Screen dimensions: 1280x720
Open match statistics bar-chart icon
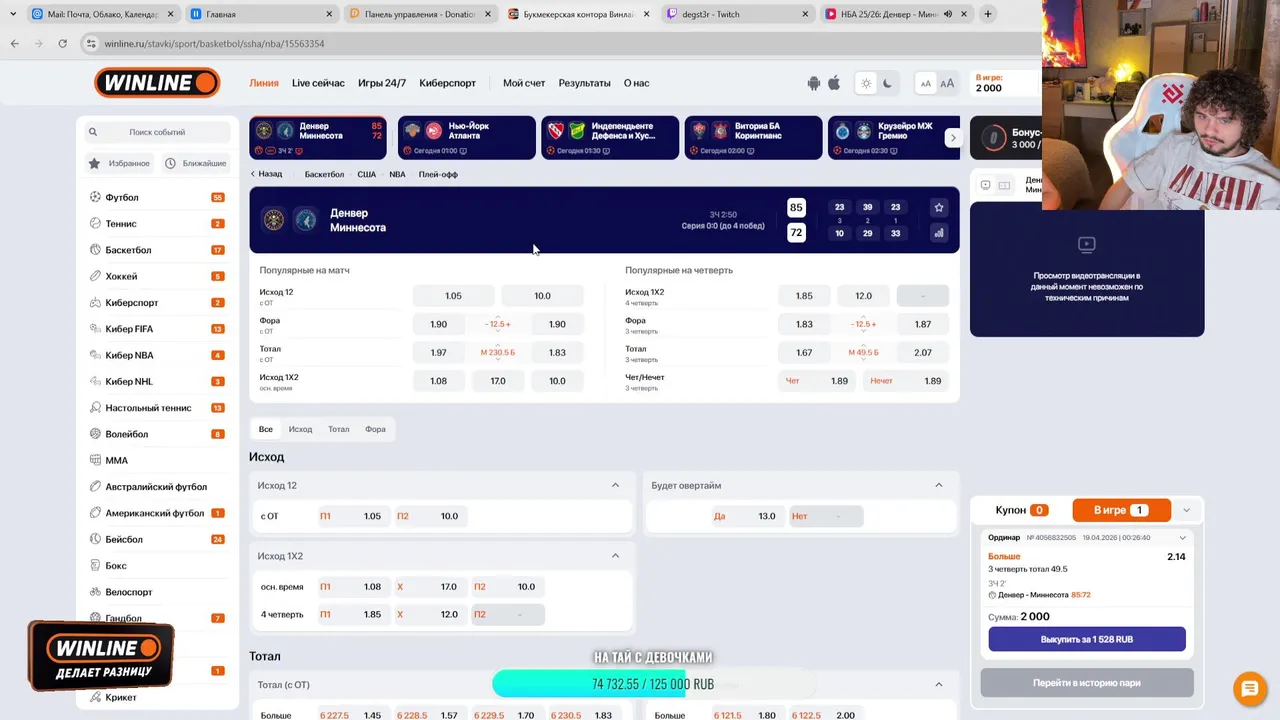pyautogui.click(x=938, y=233)
